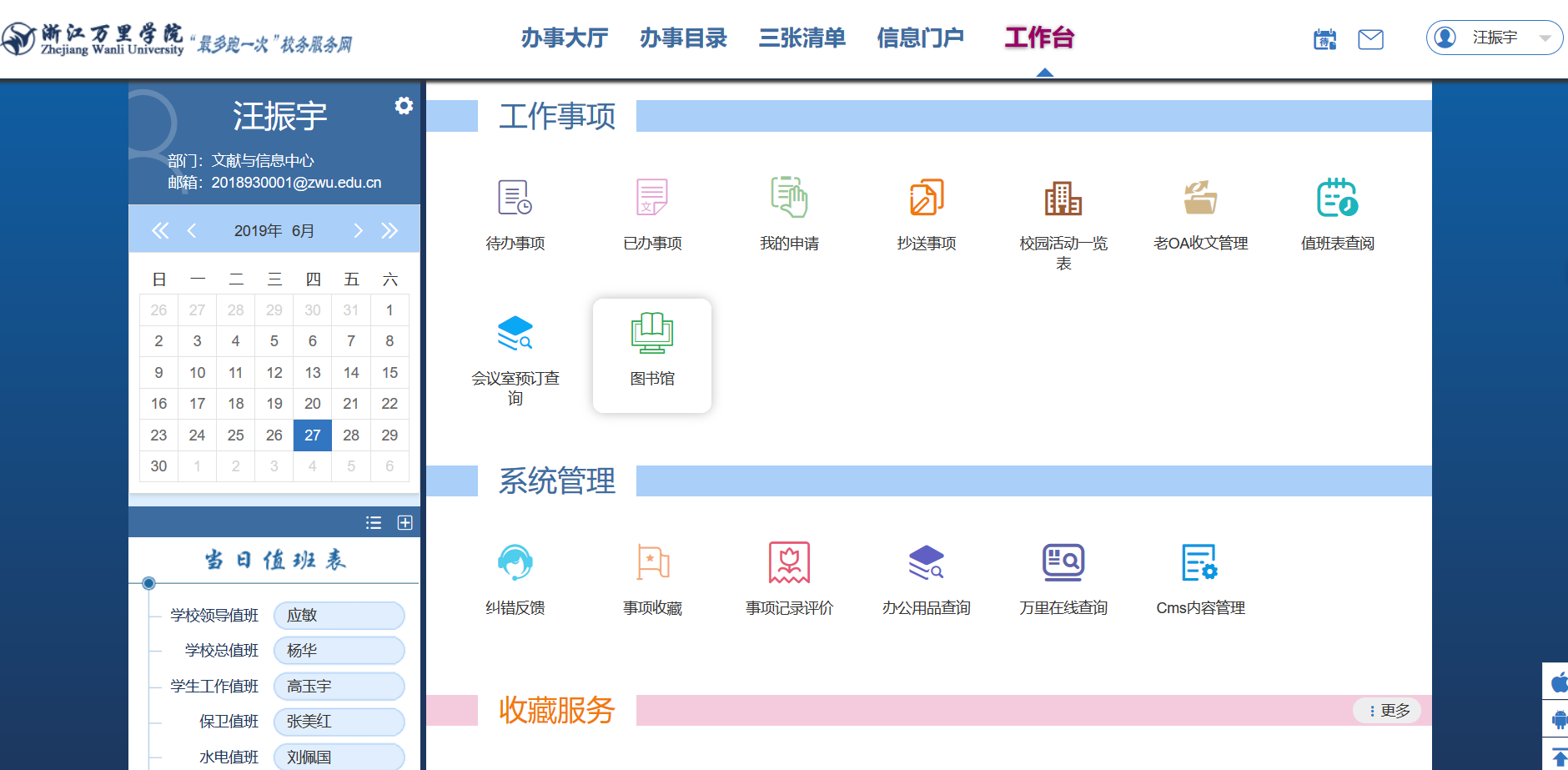Click the 纠错反馈 headset icon

[x=515, y=563]
